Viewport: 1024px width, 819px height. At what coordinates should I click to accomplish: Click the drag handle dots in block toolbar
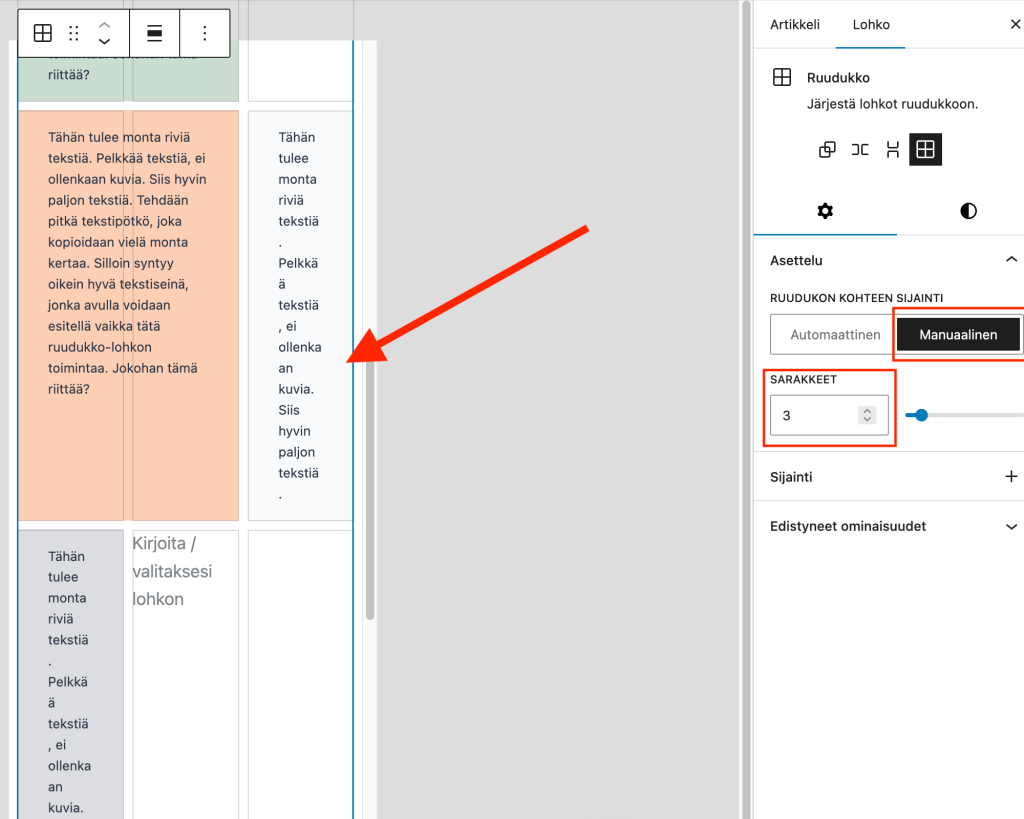click(74, 33)
